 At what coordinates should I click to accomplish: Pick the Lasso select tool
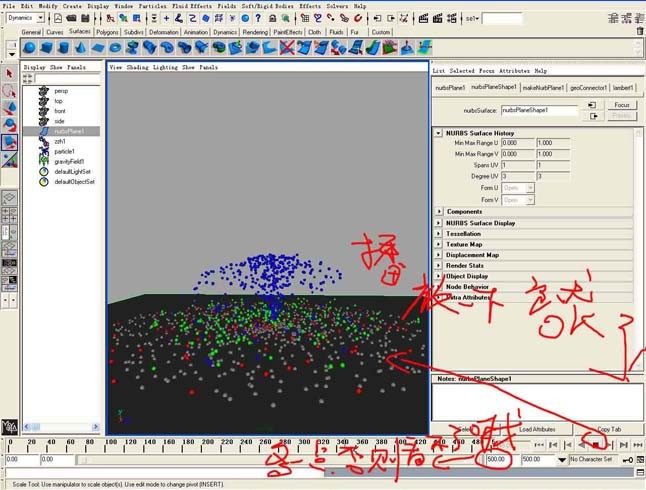(x=9, y=91)
